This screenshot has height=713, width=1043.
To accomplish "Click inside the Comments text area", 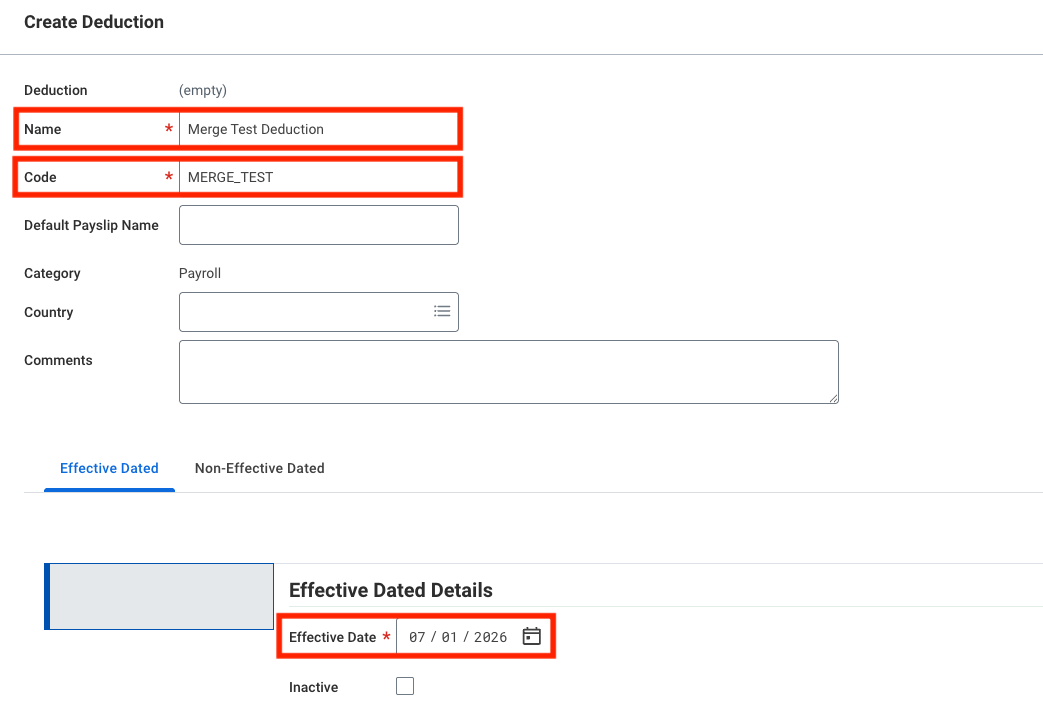I will 509,372.
